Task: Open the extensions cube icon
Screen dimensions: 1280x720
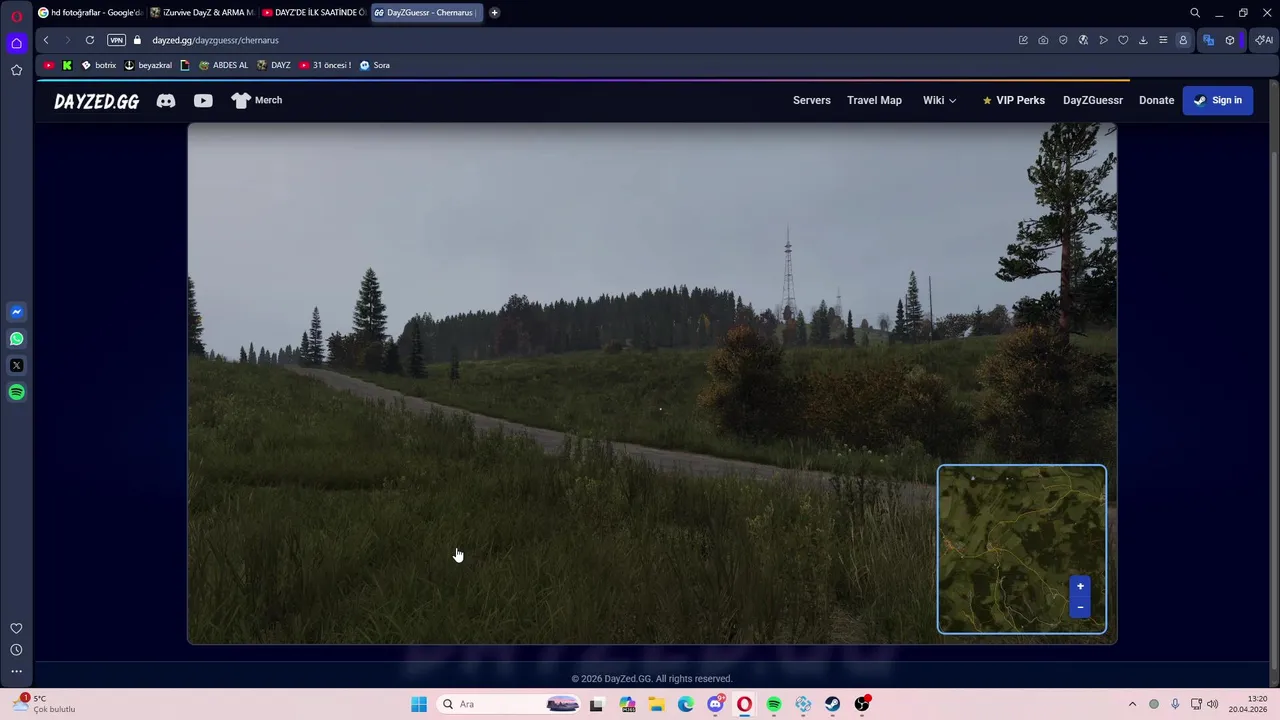Action: point(1230,40)
